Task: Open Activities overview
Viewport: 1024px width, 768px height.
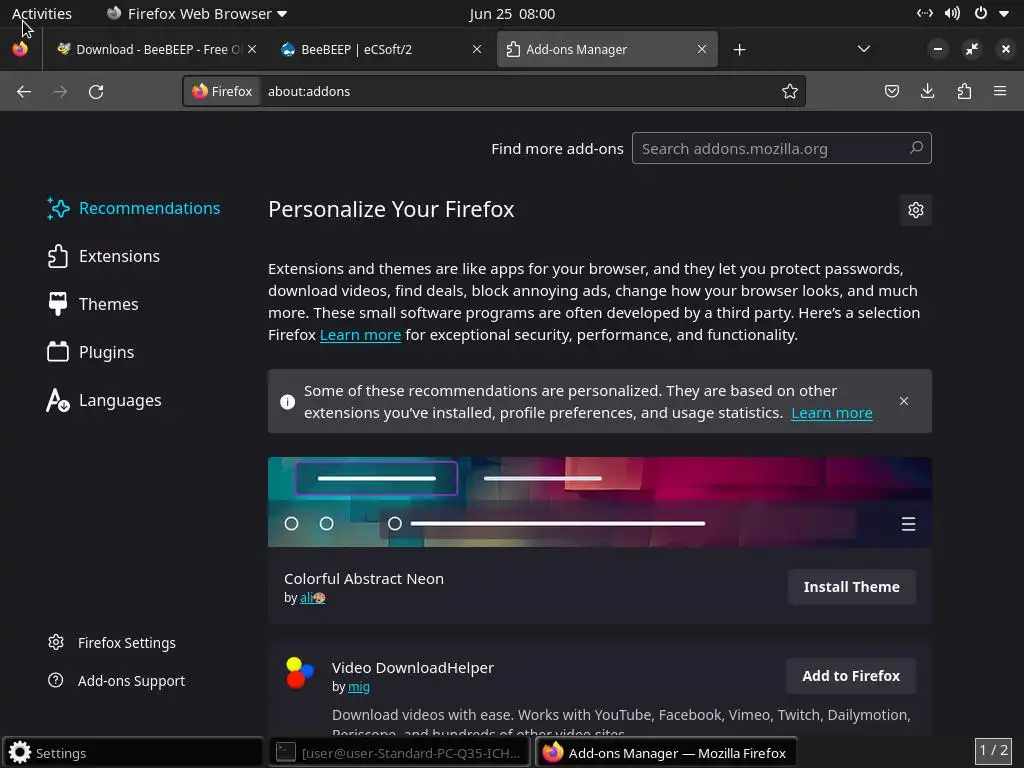Action: pyautogui.click(x=42, y=14)
